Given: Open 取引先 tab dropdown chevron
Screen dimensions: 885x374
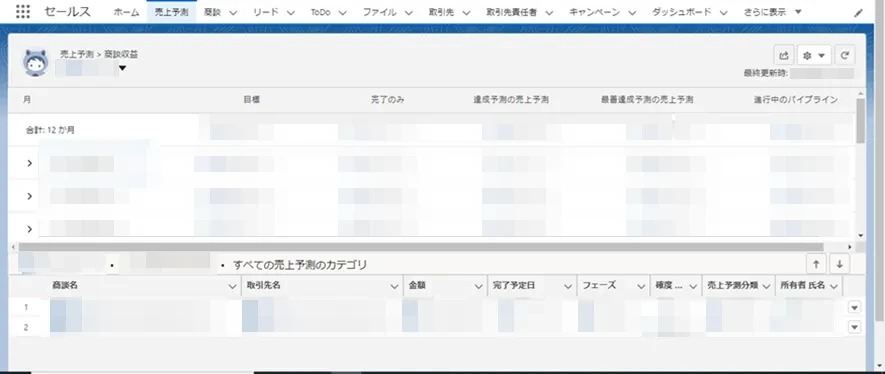Looking at the screenshot, I should point(467,13).
